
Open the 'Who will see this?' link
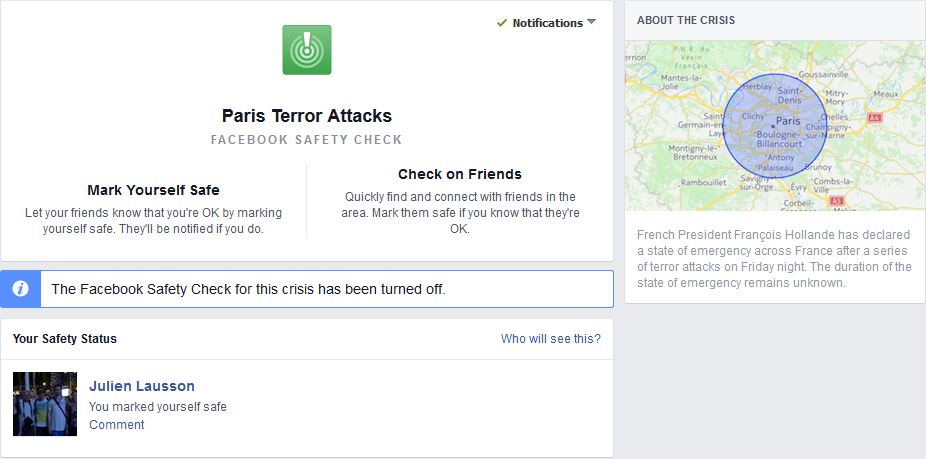coord(550,339)
